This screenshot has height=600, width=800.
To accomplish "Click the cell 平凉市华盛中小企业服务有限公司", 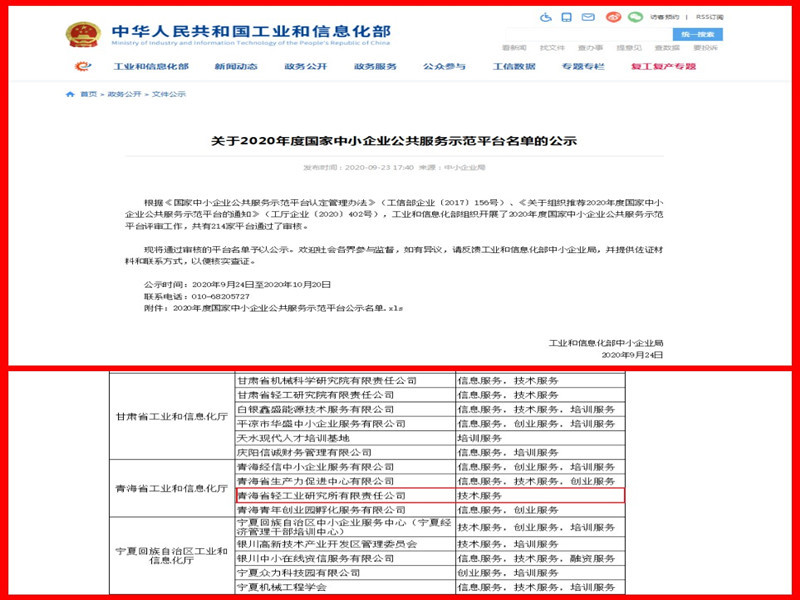I will tap(344, 423).
